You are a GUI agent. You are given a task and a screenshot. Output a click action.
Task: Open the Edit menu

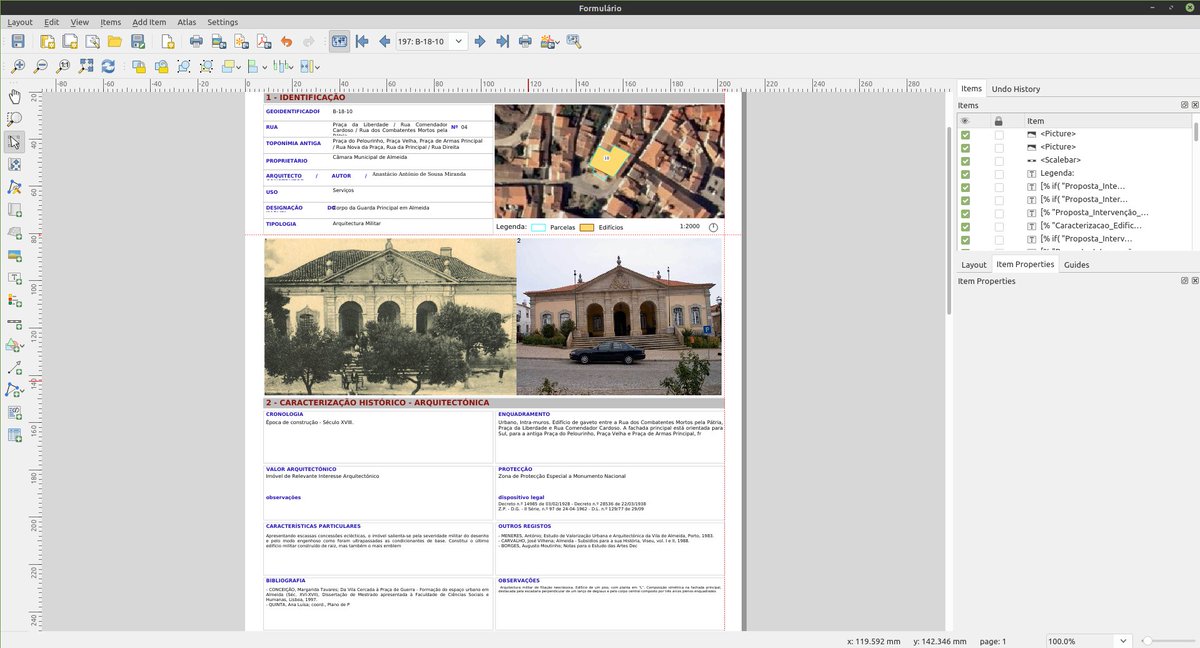pos(52,22)
